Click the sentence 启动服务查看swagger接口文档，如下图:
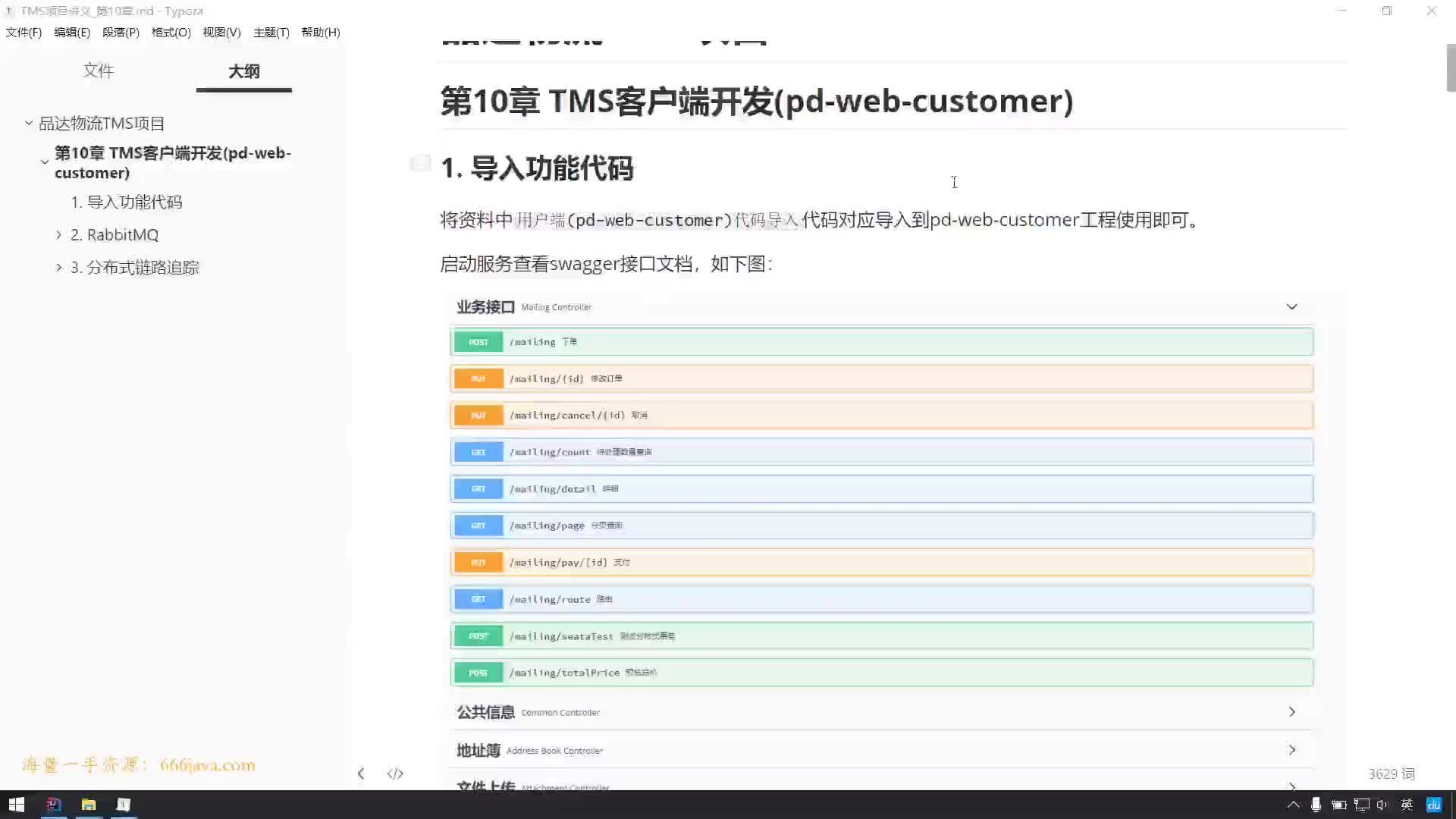Image resolution: width=1456 pixels, height=819 pixels. tap(606, 264)
